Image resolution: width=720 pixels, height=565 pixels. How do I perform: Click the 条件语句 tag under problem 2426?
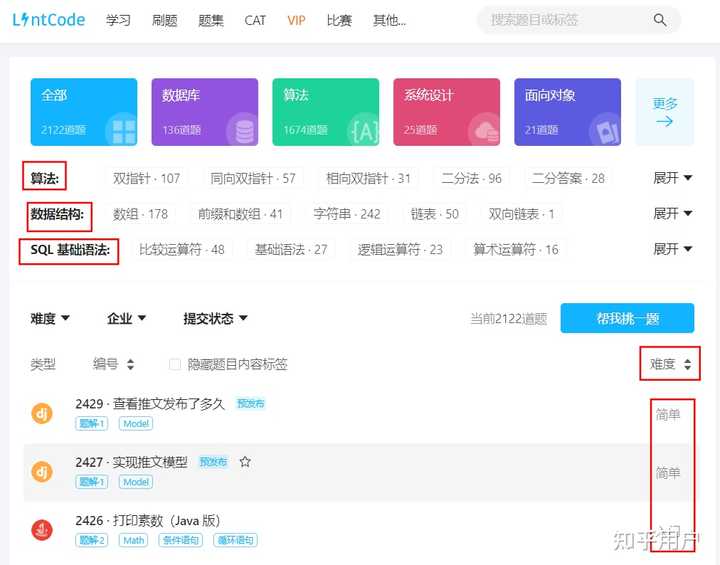pos(180,540)
